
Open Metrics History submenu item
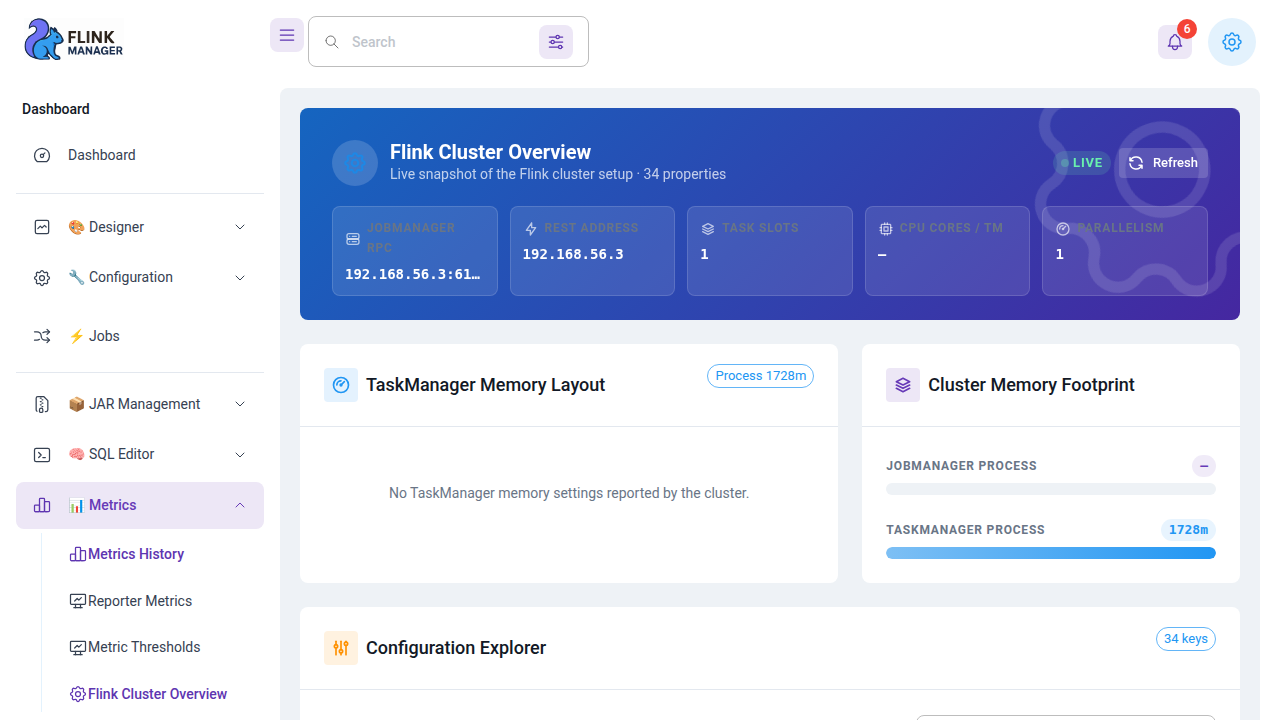tap(152, 554)
